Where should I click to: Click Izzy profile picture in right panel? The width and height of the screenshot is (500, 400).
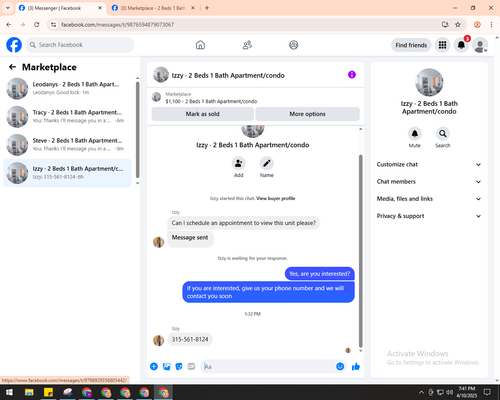point(429,82)
